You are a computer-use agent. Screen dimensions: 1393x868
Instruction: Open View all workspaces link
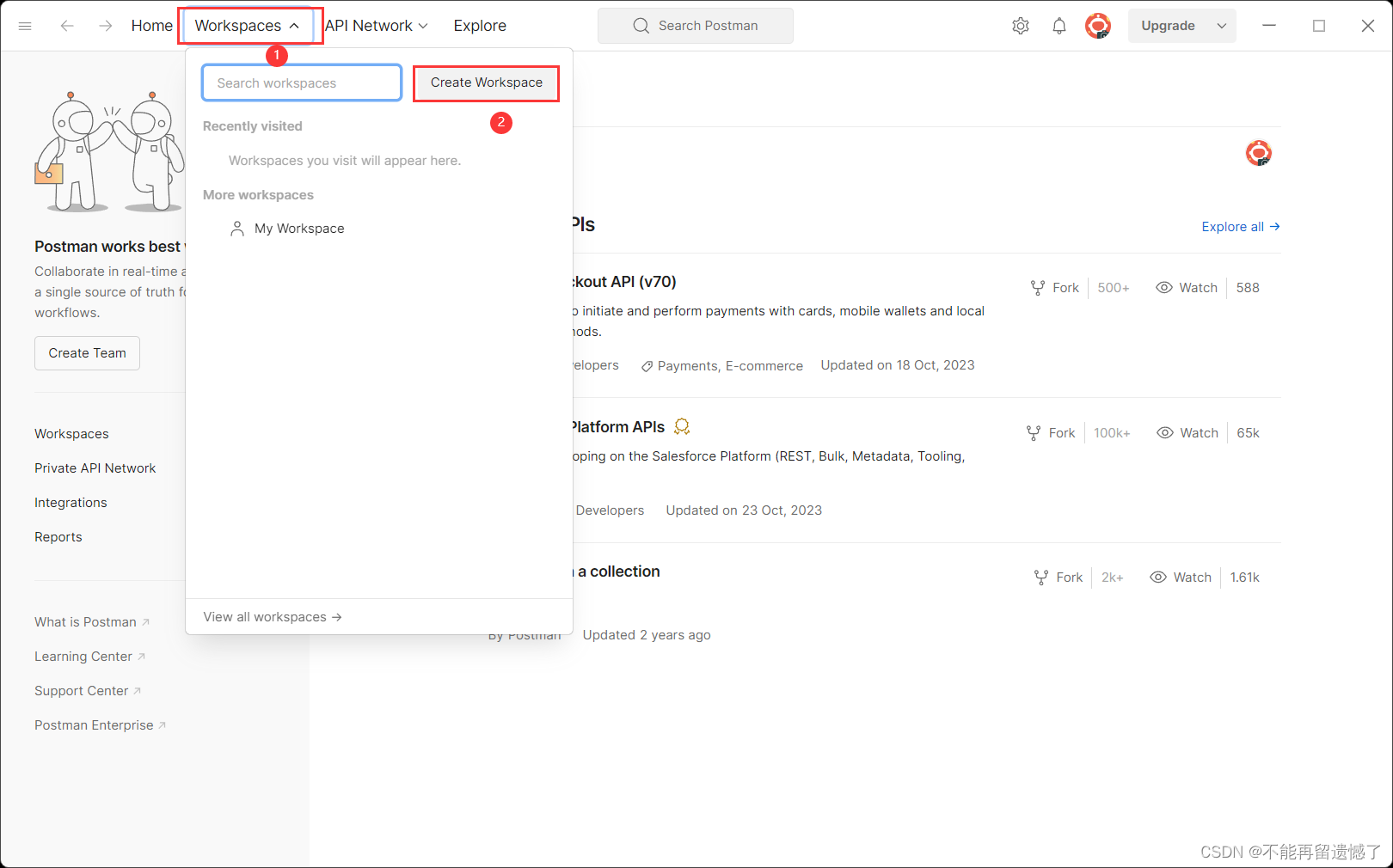[x=273, y=617]
